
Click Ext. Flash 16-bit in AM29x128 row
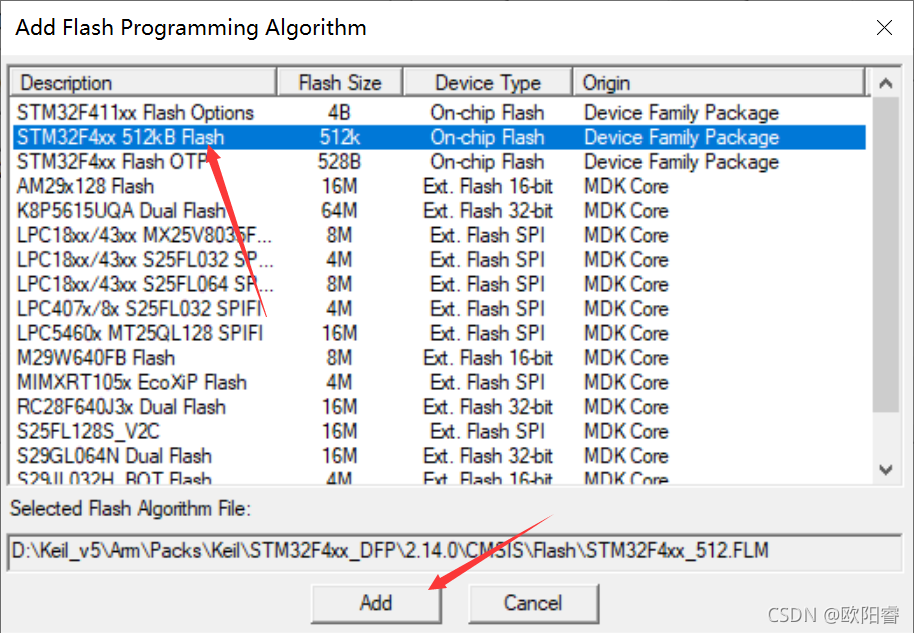coord(488,186)
